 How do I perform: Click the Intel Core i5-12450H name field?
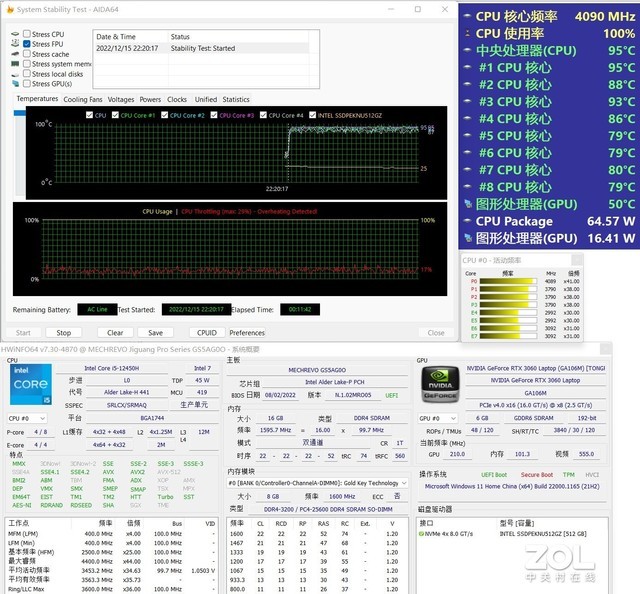[112, 368]
